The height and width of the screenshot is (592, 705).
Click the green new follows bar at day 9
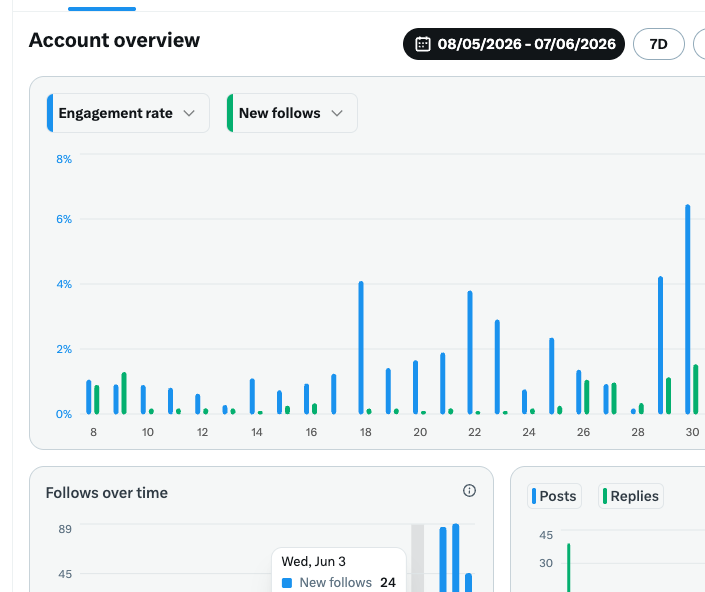pos(124,393)
